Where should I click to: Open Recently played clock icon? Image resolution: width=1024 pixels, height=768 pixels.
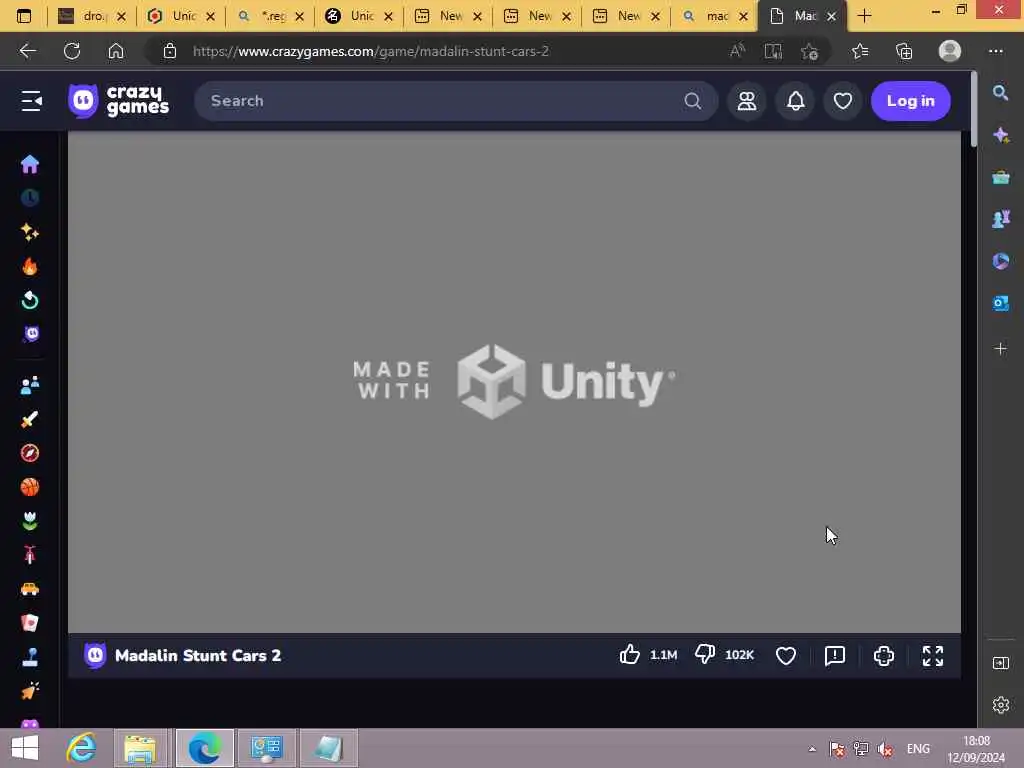point(30,197)
